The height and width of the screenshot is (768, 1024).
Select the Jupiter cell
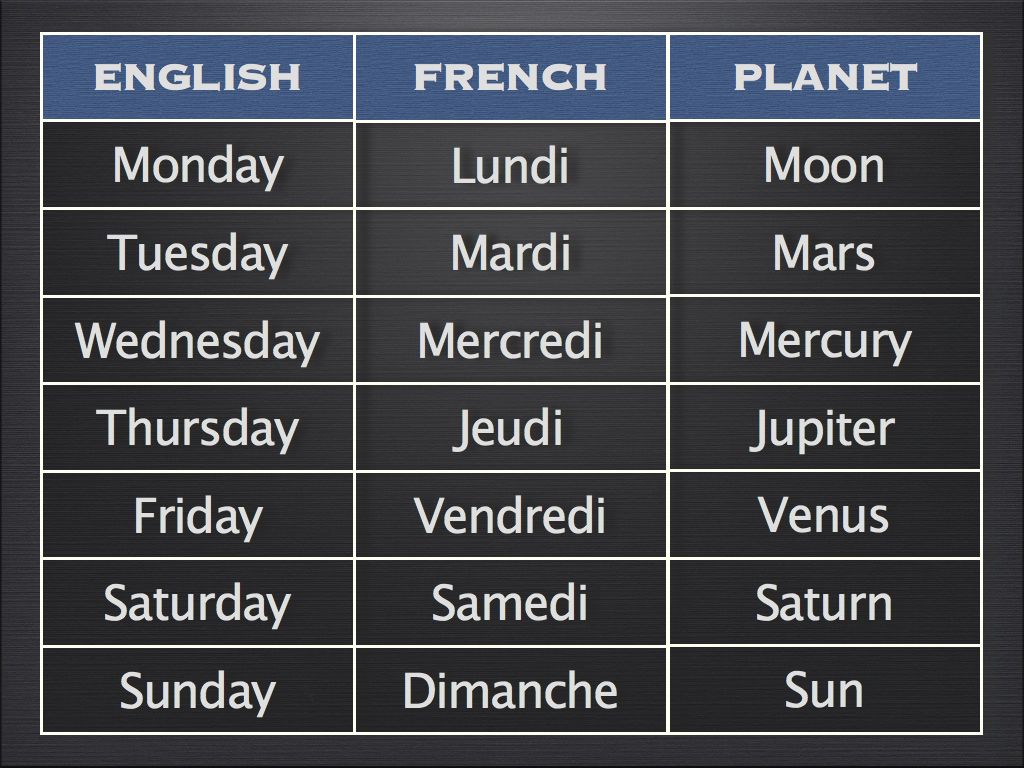(825, 427)
